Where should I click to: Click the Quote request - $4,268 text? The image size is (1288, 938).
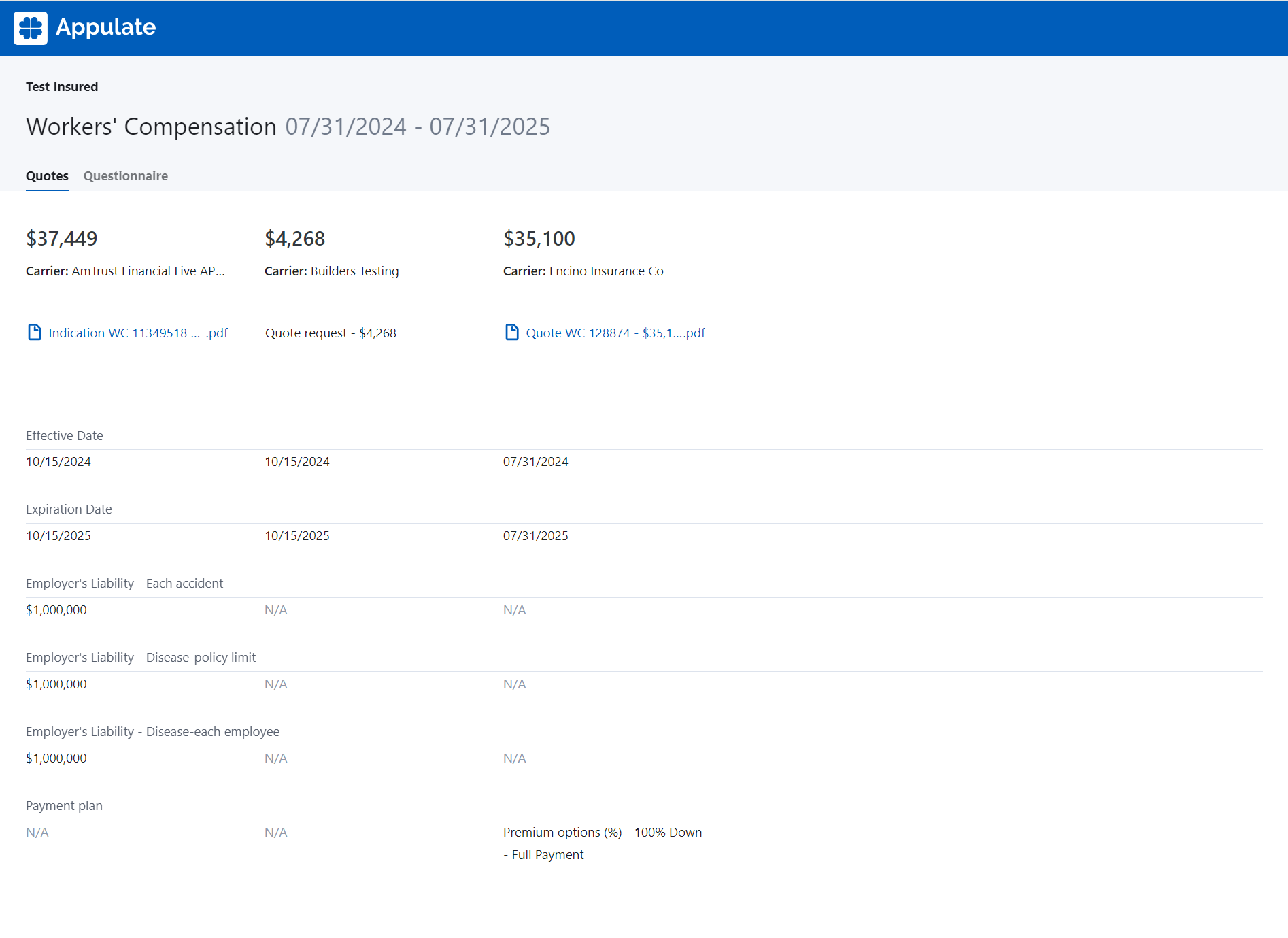[x=331, y=333]
